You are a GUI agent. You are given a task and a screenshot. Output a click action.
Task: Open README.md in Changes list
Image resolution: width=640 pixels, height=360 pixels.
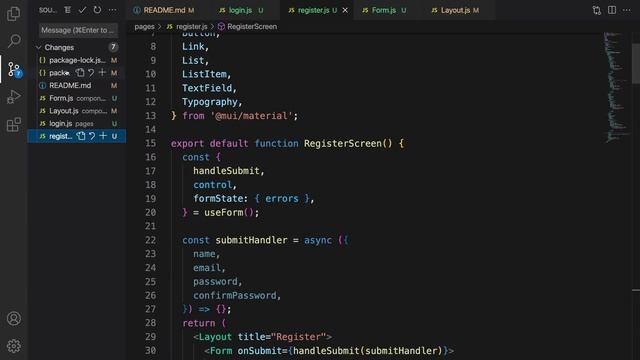(x=77, y=85)
